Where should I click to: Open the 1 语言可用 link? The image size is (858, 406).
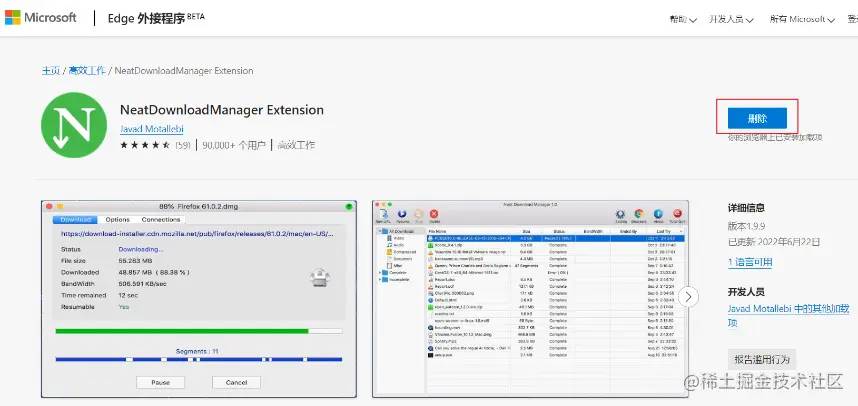tap(750, 263)
